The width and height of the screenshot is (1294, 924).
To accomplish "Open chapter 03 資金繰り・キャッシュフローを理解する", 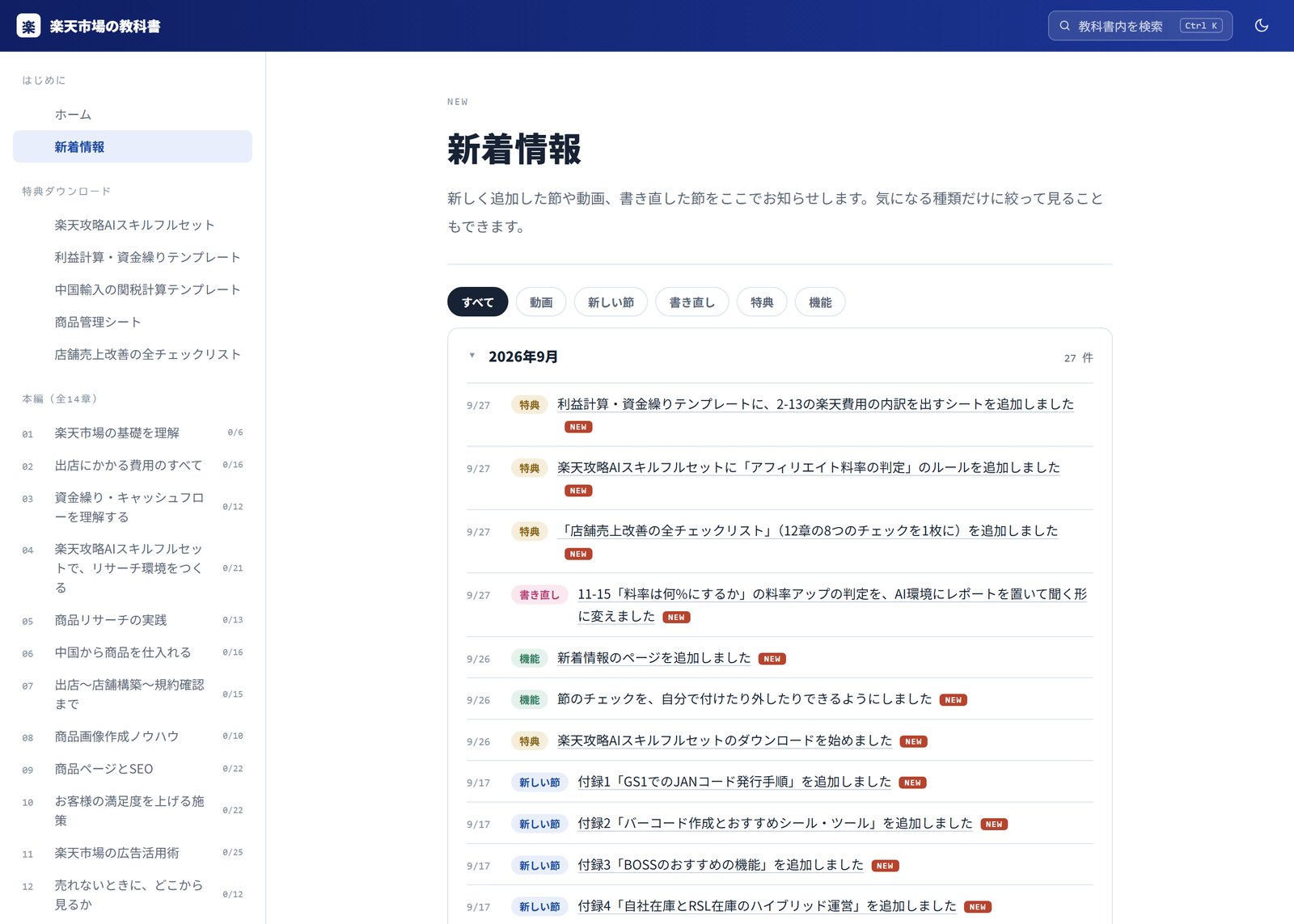I will pos(133,507).
